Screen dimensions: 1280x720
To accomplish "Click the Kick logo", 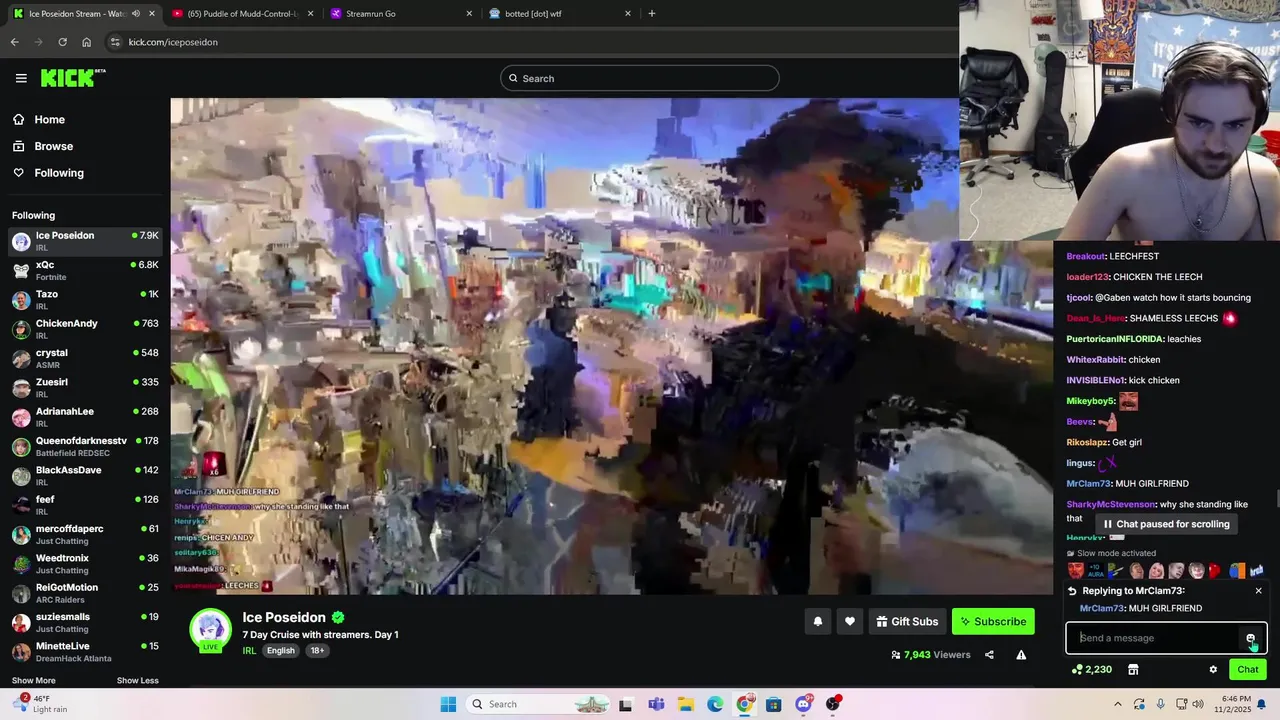I will [72, 78].
